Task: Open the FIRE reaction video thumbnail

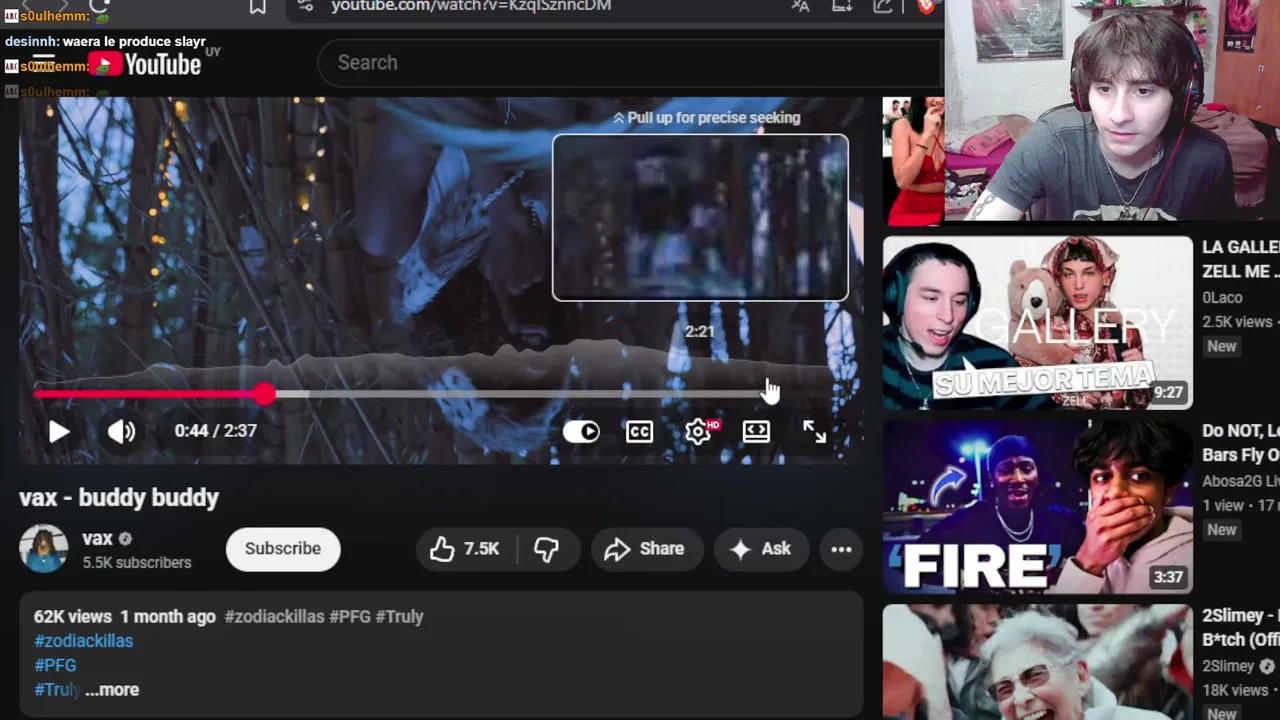Action: (1038, 507)
